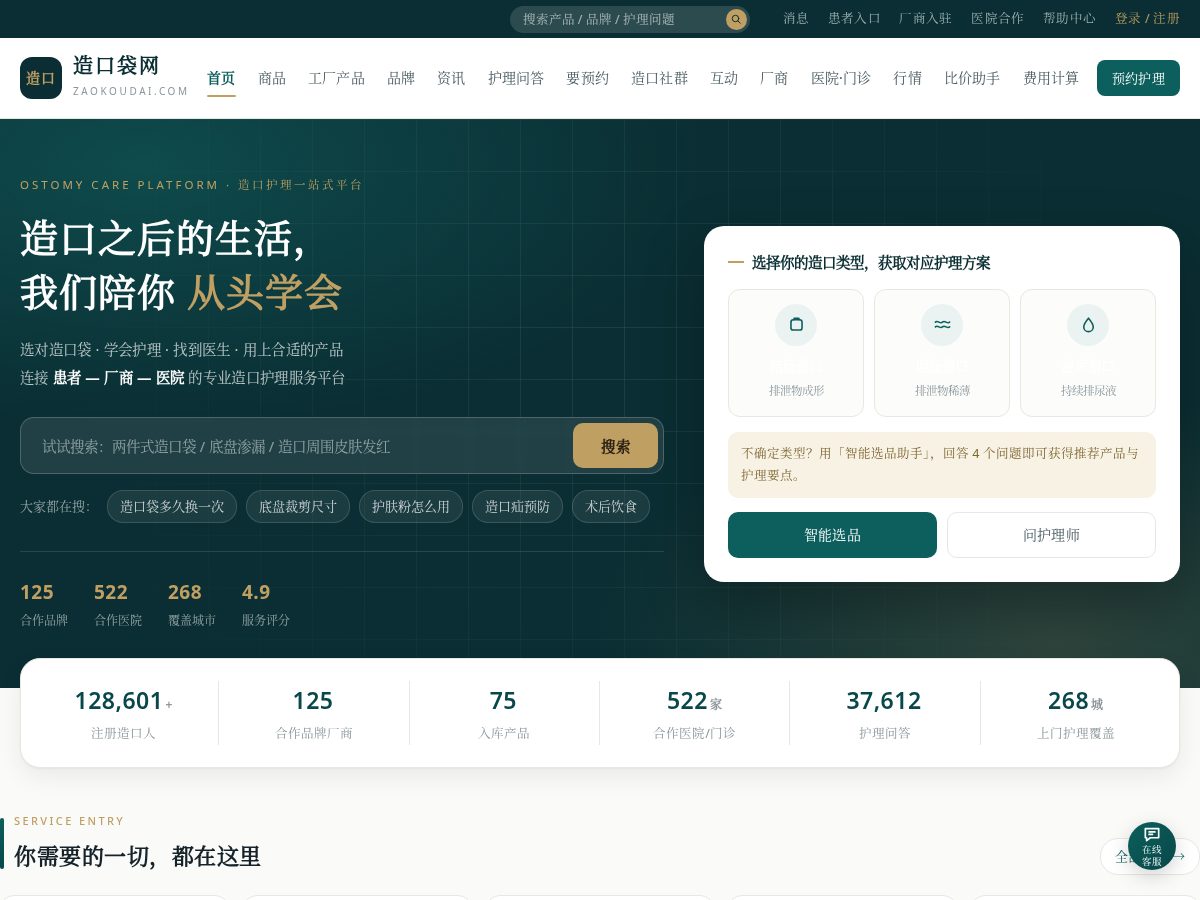
Task: Select the wavy-lines 排泄物稀薄 icon card
Action: 942,353
